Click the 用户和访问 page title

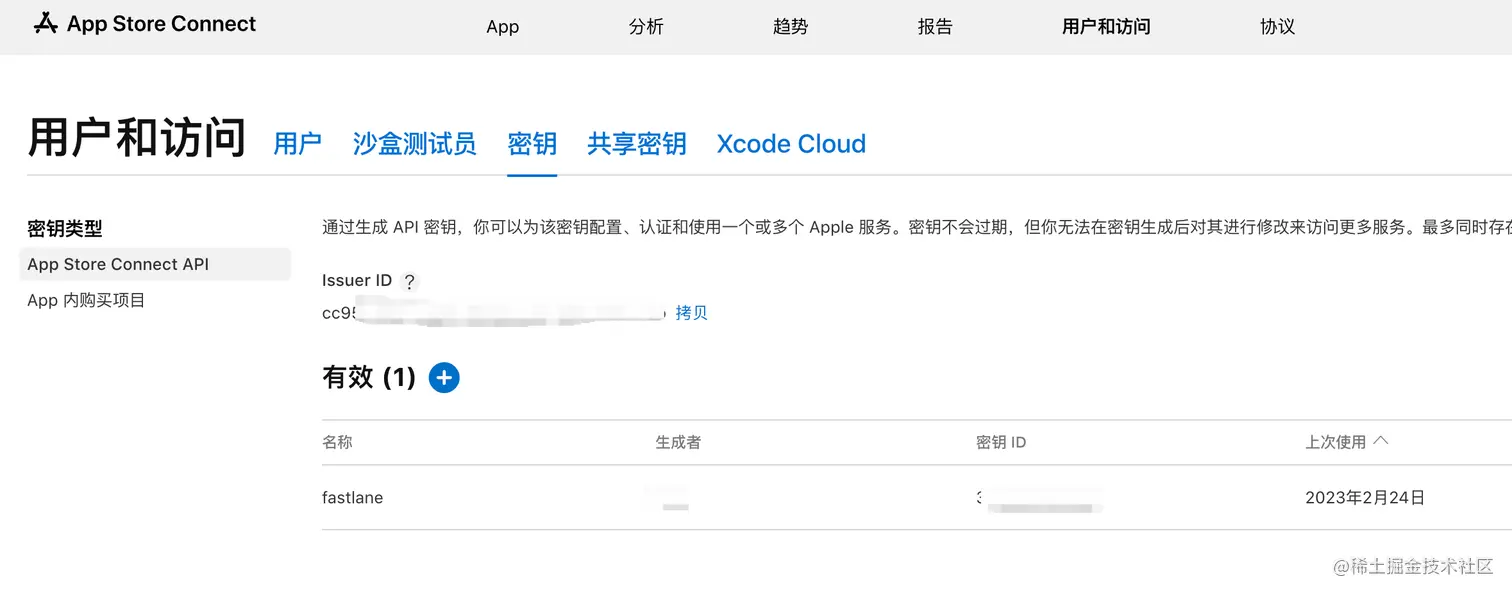coord(137,138)
